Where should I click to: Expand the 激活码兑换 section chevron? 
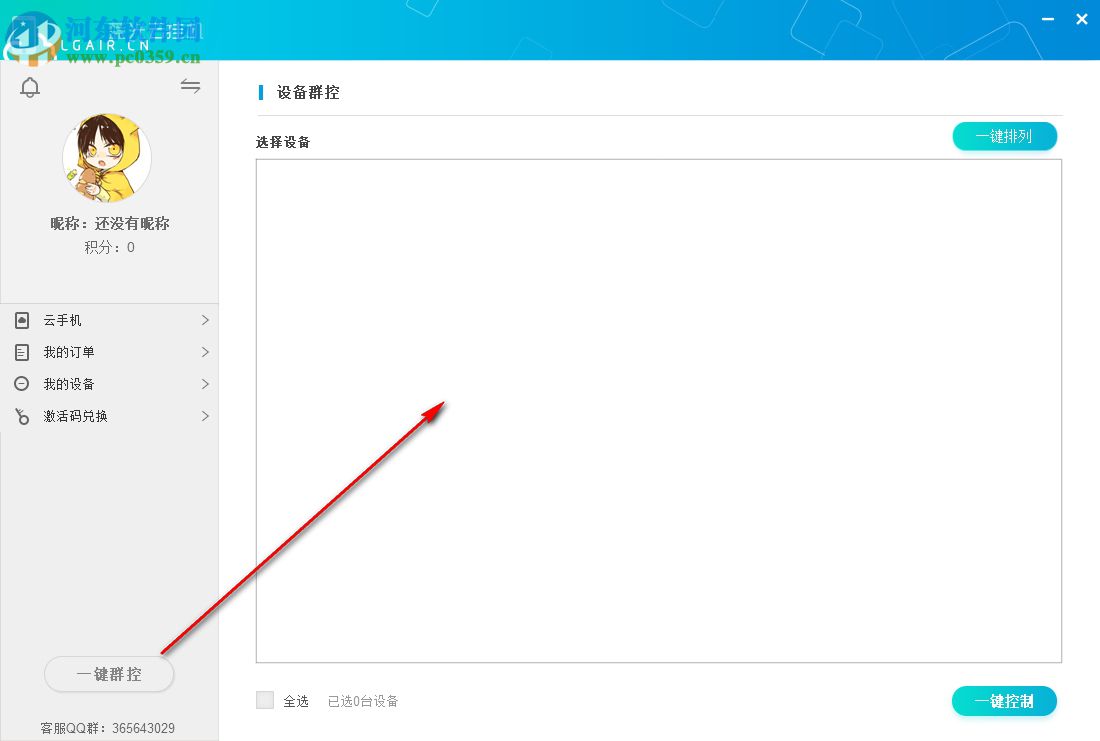205,416
